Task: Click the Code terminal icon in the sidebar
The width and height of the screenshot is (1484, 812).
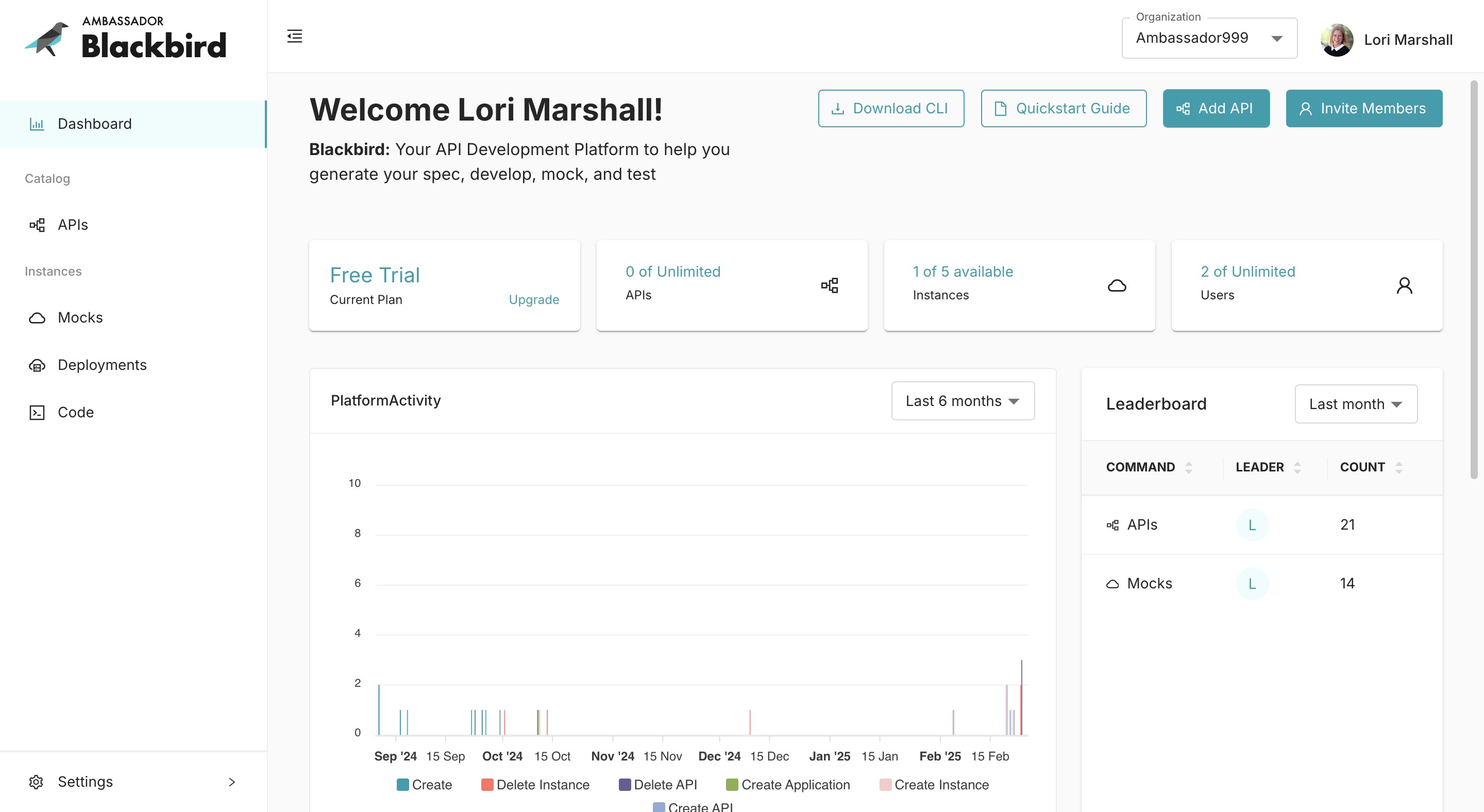Action: (x=37, y=412)
